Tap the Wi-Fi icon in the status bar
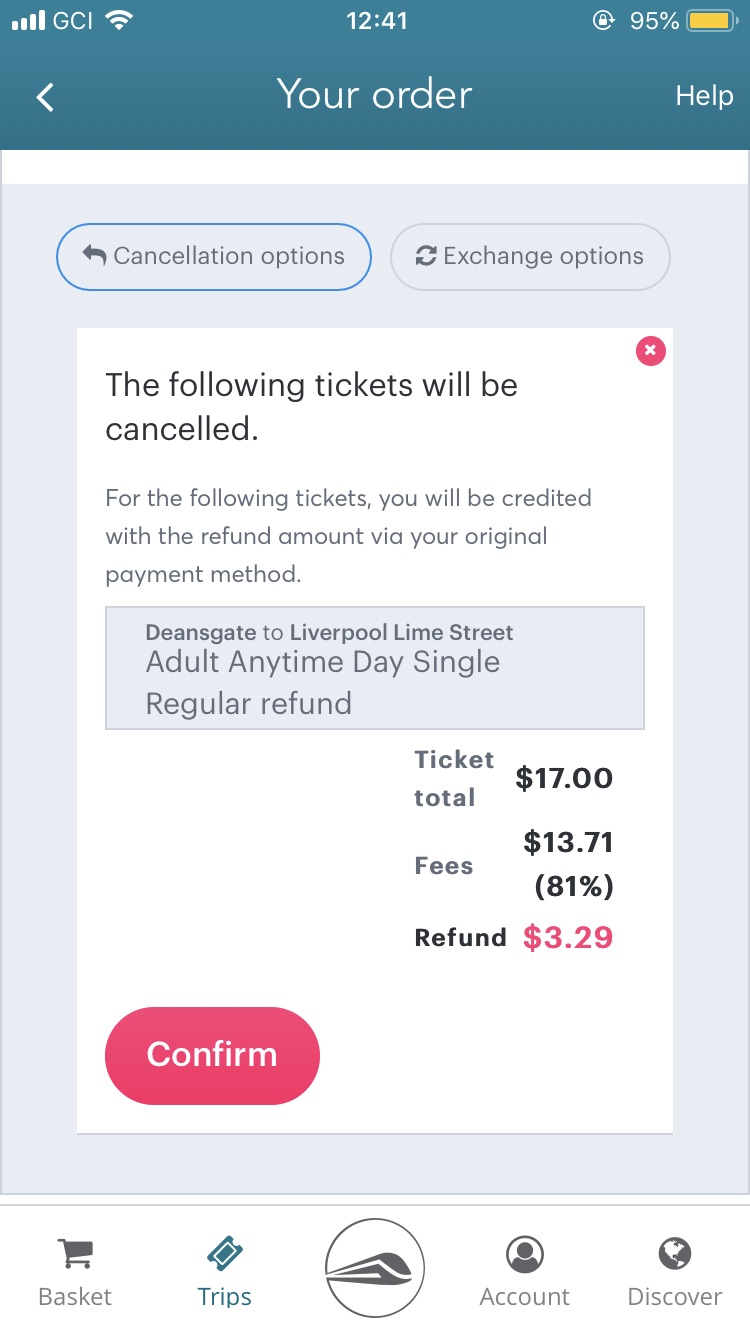This screenshot has width=750, height=1334. click(118, 19)
